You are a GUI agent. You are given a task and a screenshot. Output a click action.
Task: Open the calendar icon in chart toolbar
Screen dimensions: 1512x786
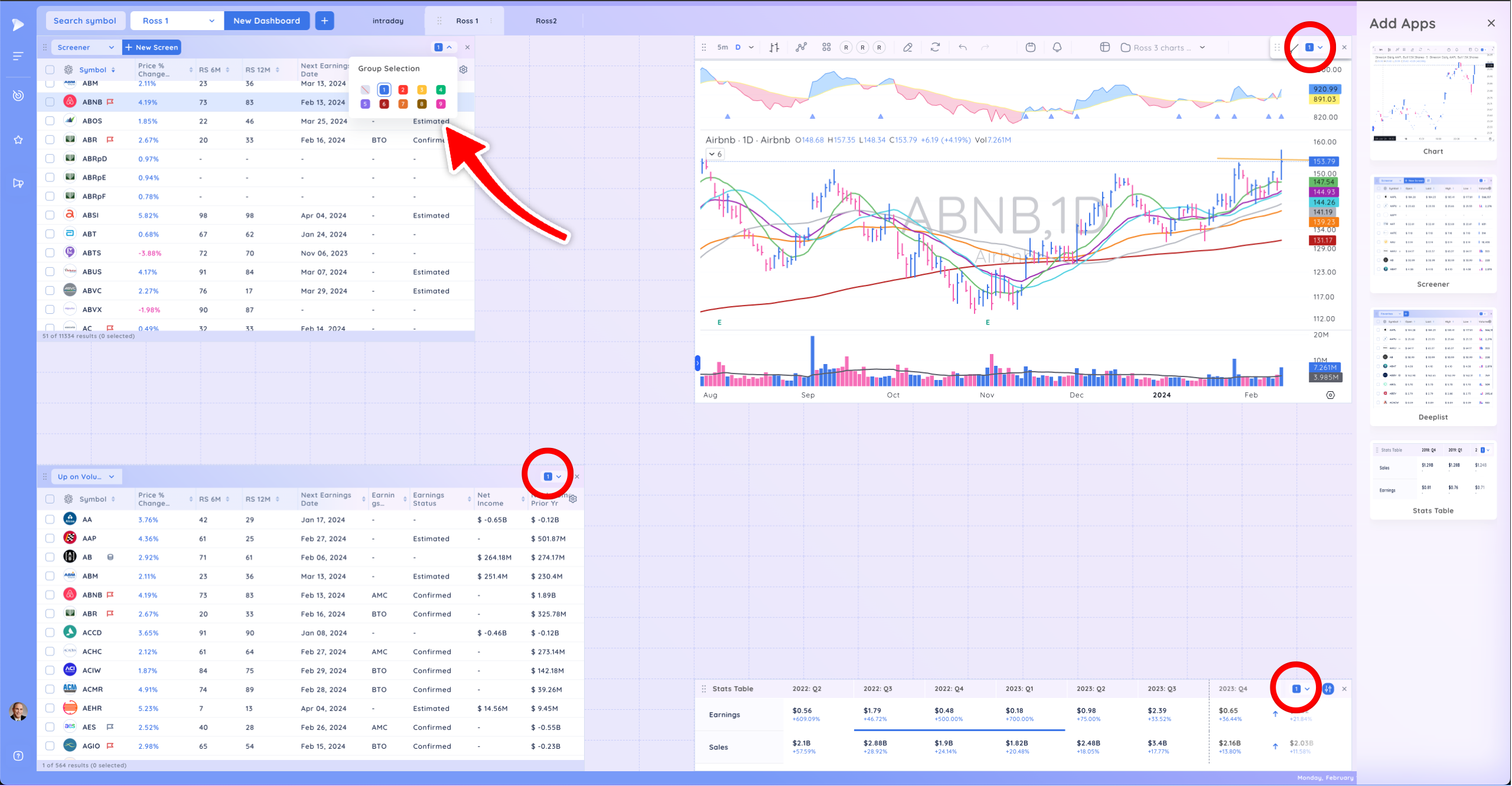[x=1031, y=47]
